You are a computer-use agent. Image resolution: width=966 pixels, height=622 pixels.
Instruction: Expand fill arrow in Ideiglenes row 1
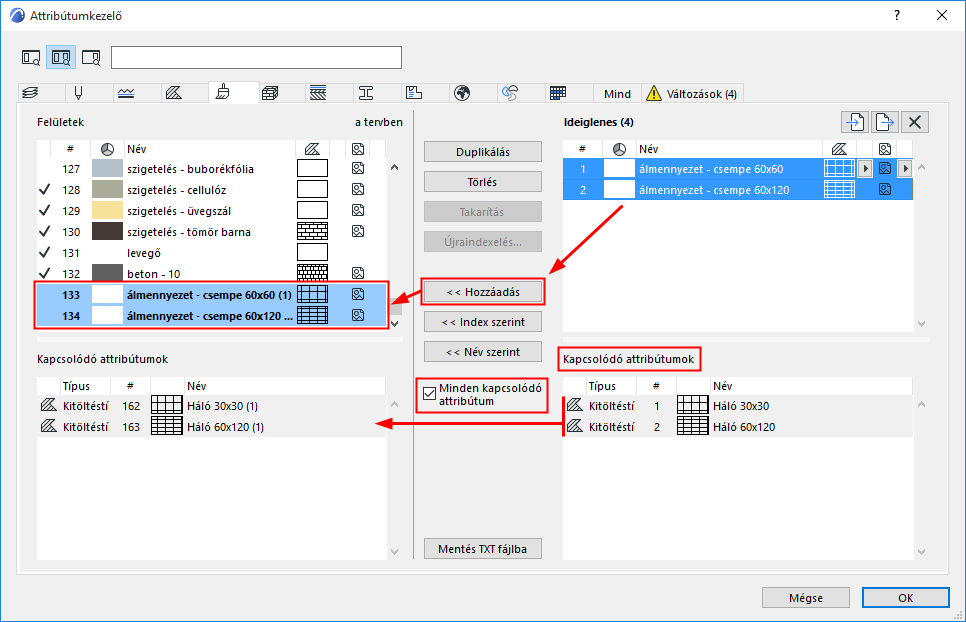(865, 168)
